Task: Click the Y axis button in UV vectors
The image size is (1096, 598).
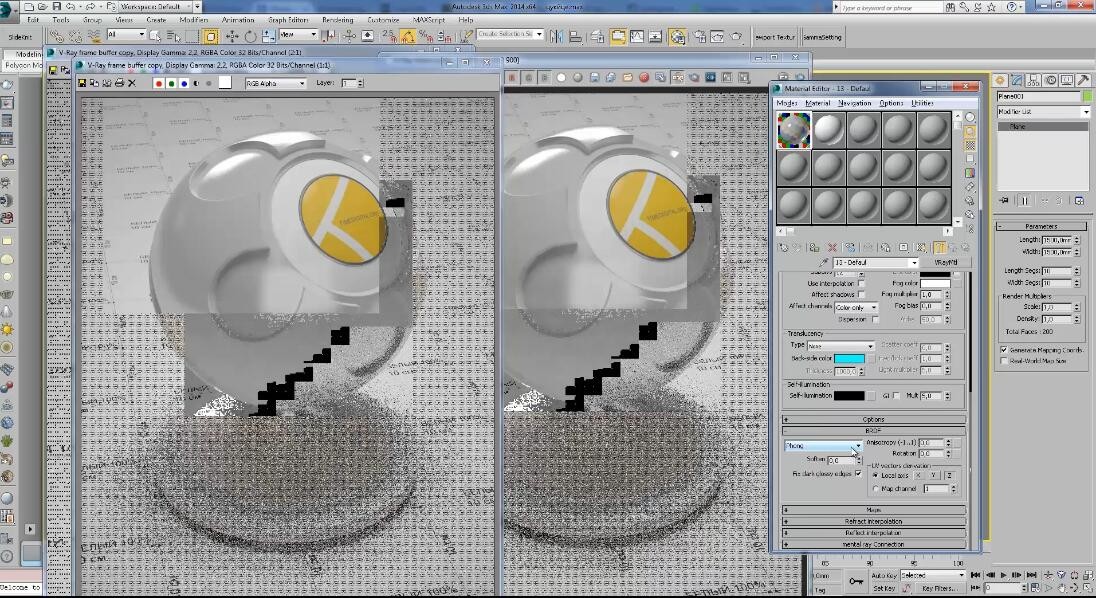Action: click(934, 476)
